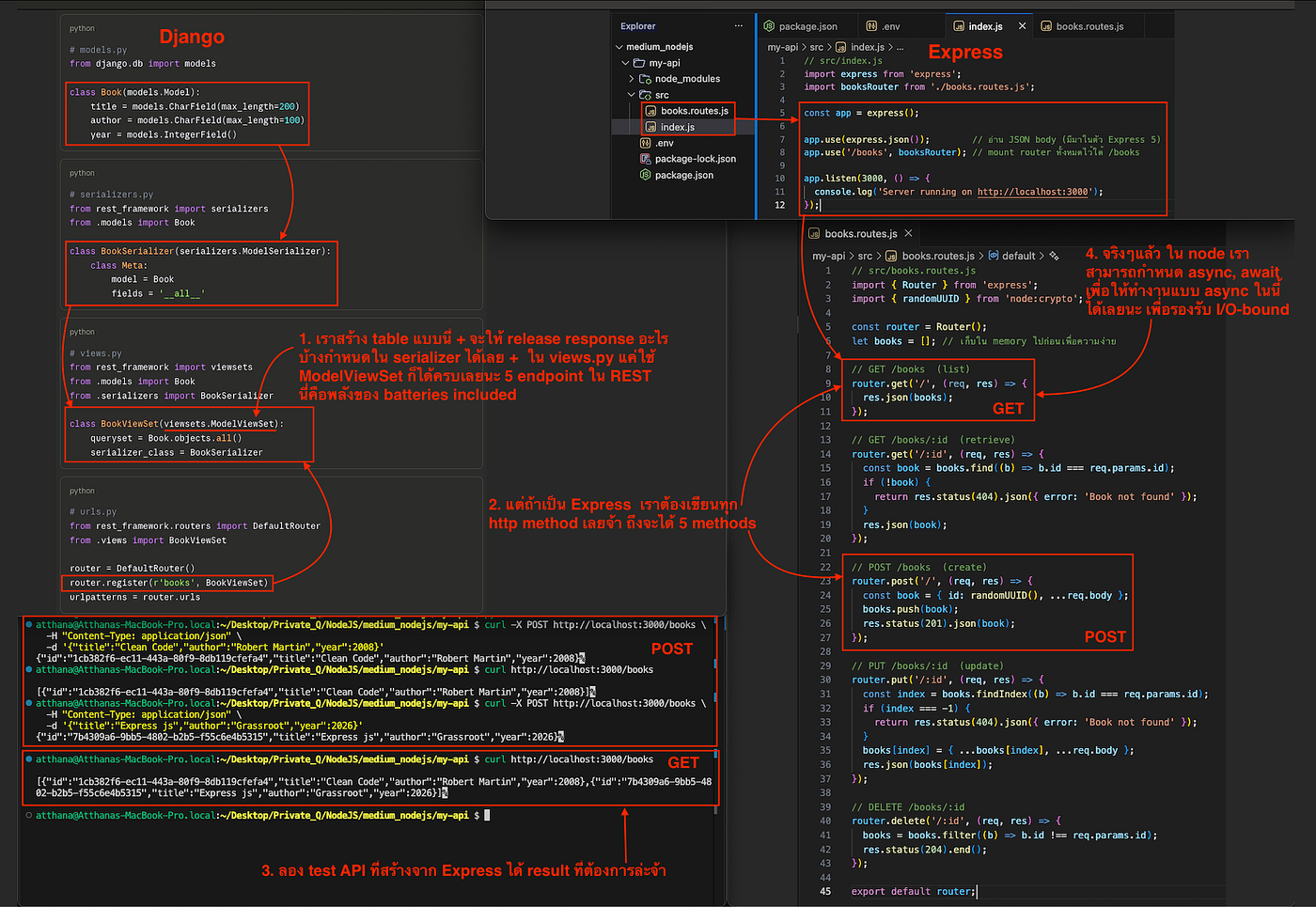Open 'src' breadcrumb in the index.js editor
1316x907 pixels.
pyautogui.click(x=817, y=47)
